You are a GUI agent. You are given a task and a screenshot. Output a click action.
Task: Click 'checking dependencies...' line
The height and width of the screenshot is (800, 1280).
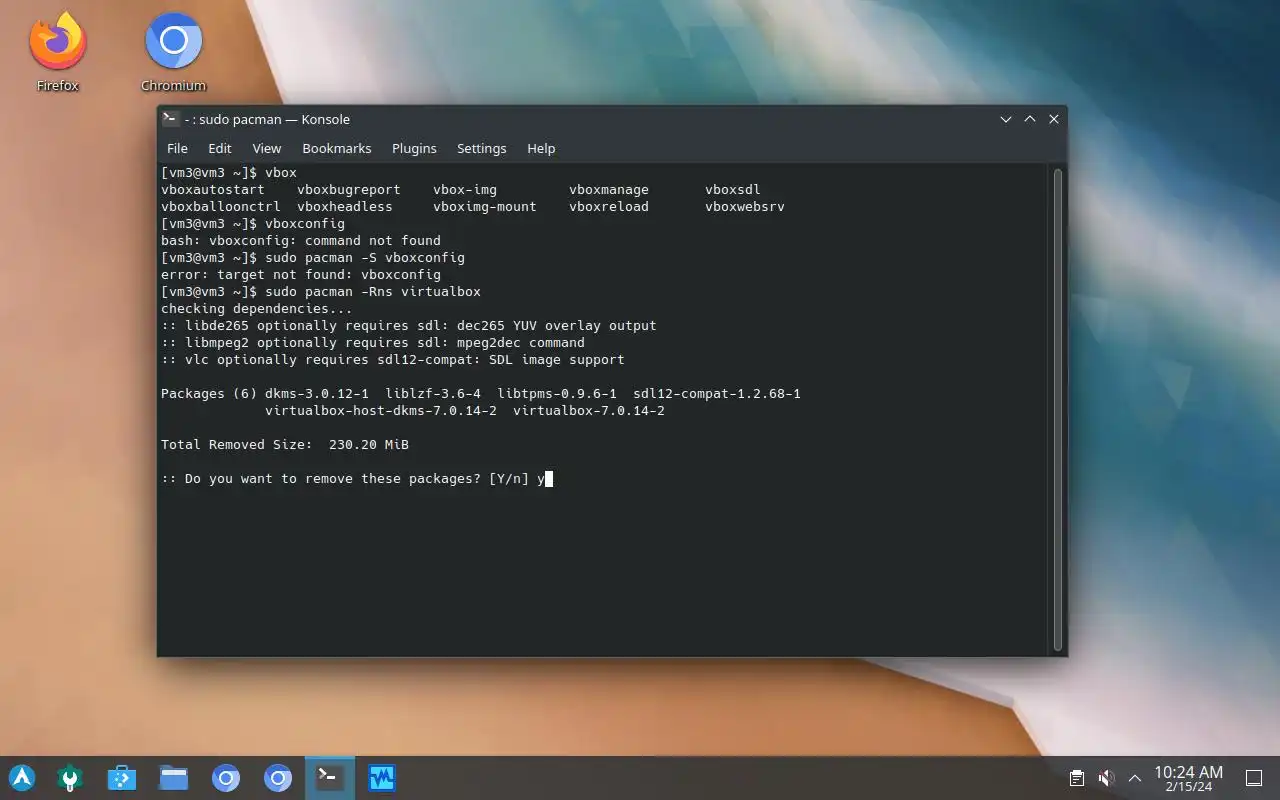coord(257,309)
